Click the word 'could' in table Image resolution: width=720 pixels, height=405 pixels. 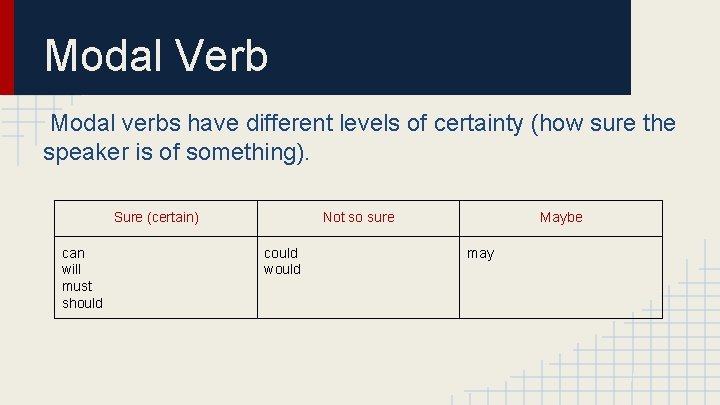pos(281,253)
